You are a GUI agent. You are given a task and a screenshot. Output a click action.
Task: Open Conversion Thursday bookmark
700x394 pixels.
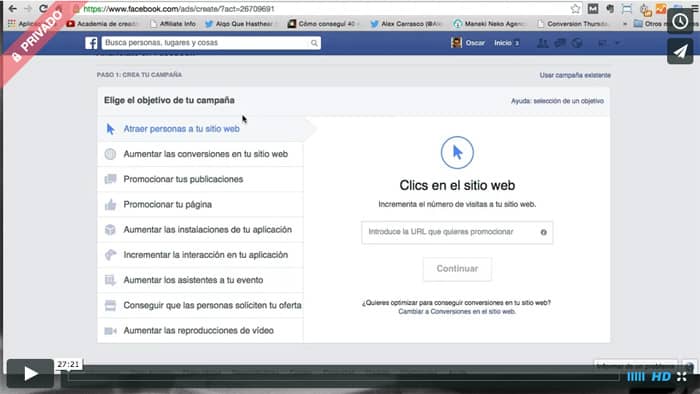coord(573,24)
